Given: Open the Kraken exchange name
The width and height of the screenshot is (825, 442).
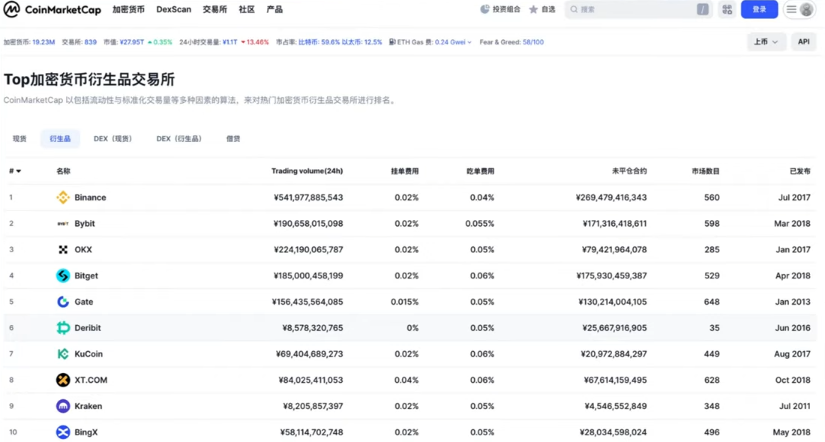Looking at the screenshot, I should tap(88, 406).
